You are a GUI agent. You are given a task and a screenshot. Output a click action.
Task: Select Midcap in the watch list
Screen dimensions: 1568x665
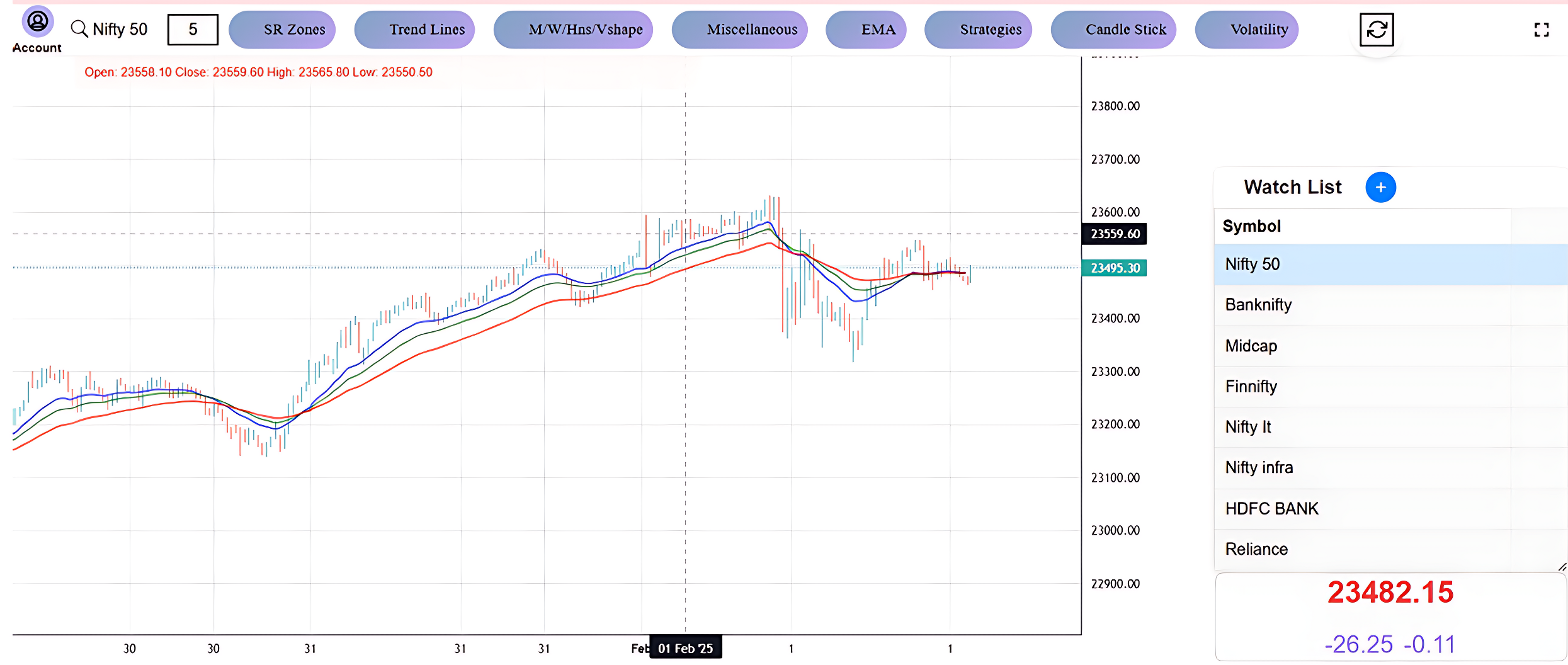1251,346
